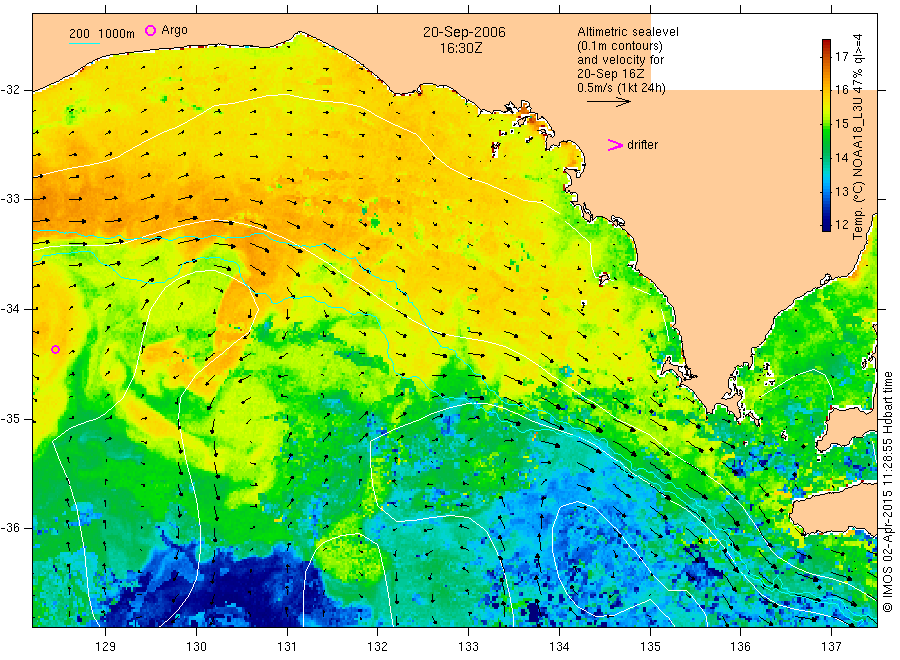The image size is (900, 660).
Task: Click the IMOS copyright timestamp text
Action: click(888, 491)
